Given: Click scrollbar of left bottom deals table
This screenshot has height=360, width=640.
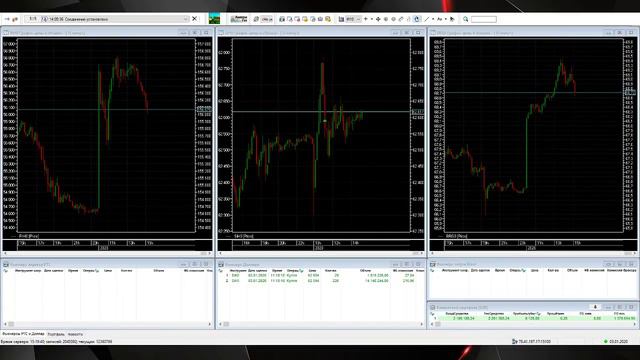Looking at the screenshot, I should [107, 324].
